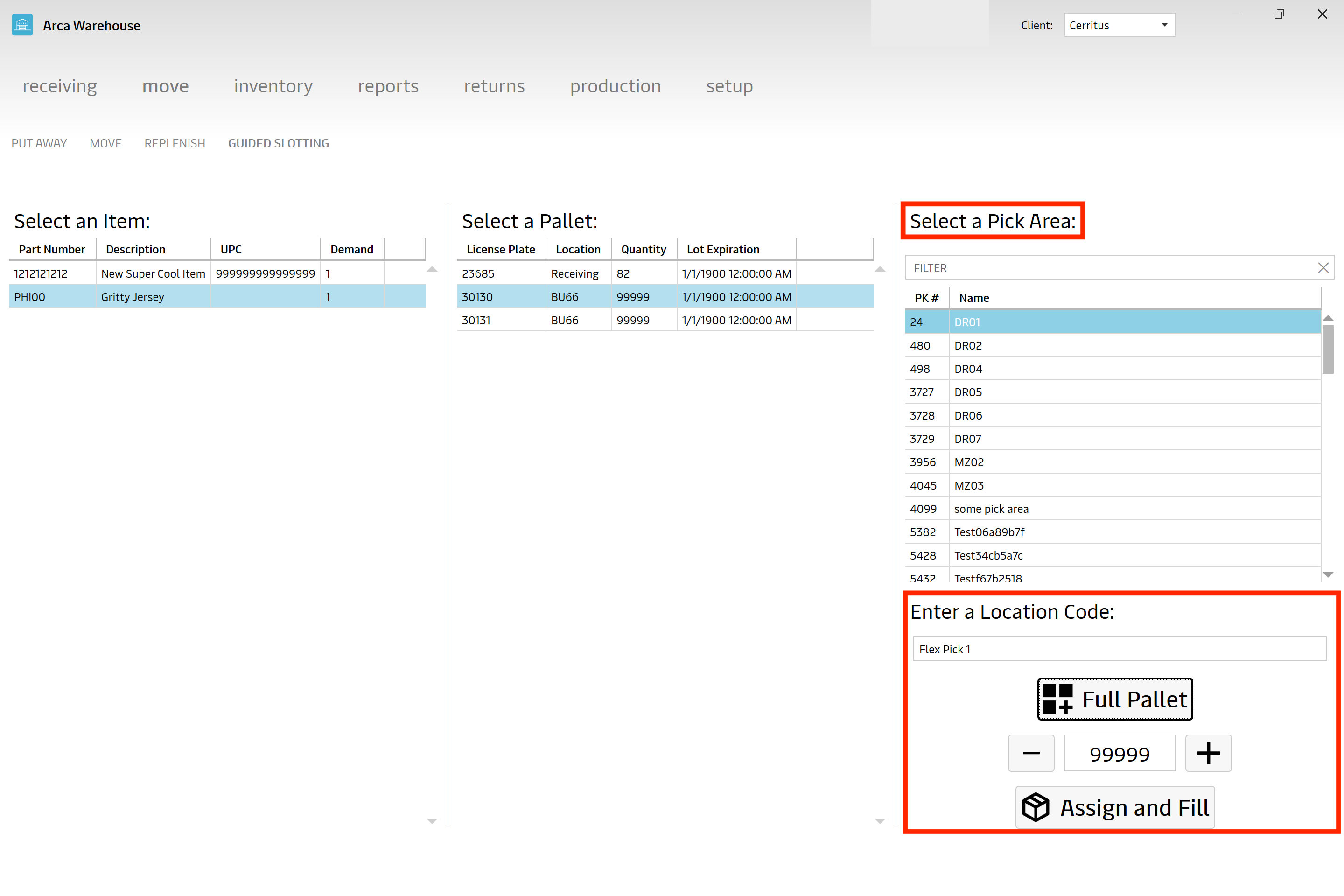The height and width of the screenshot is (896, 1344).
Task: Click the location code field with Flex Pick 1
Action: 1120,649
